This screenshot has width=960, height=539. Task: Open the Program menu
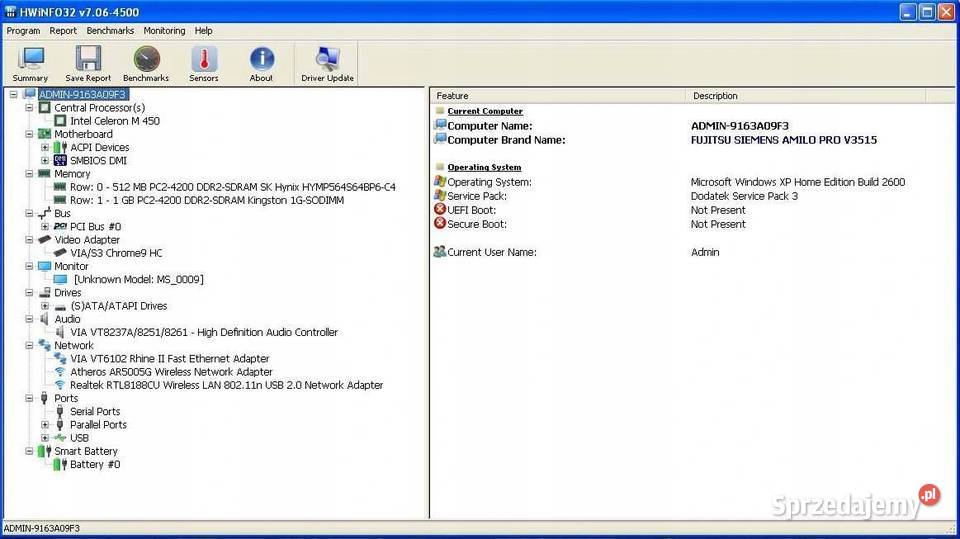(23, 31)
